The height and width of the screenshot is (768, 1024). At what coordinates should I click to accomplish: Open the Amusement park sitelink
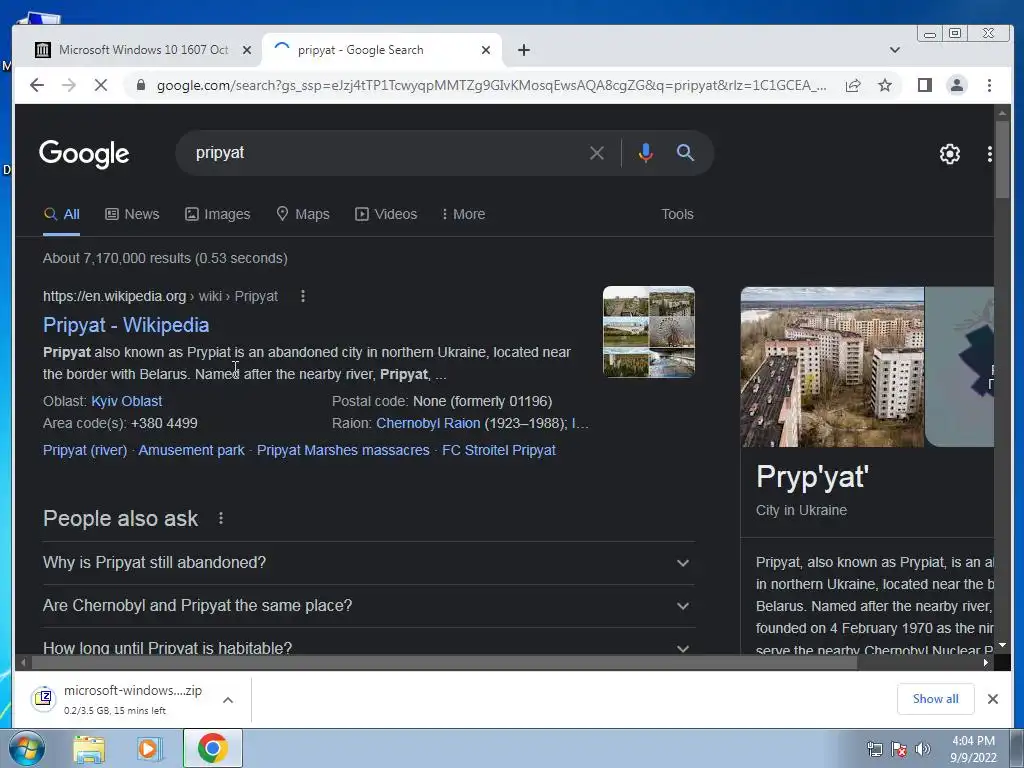191,450
